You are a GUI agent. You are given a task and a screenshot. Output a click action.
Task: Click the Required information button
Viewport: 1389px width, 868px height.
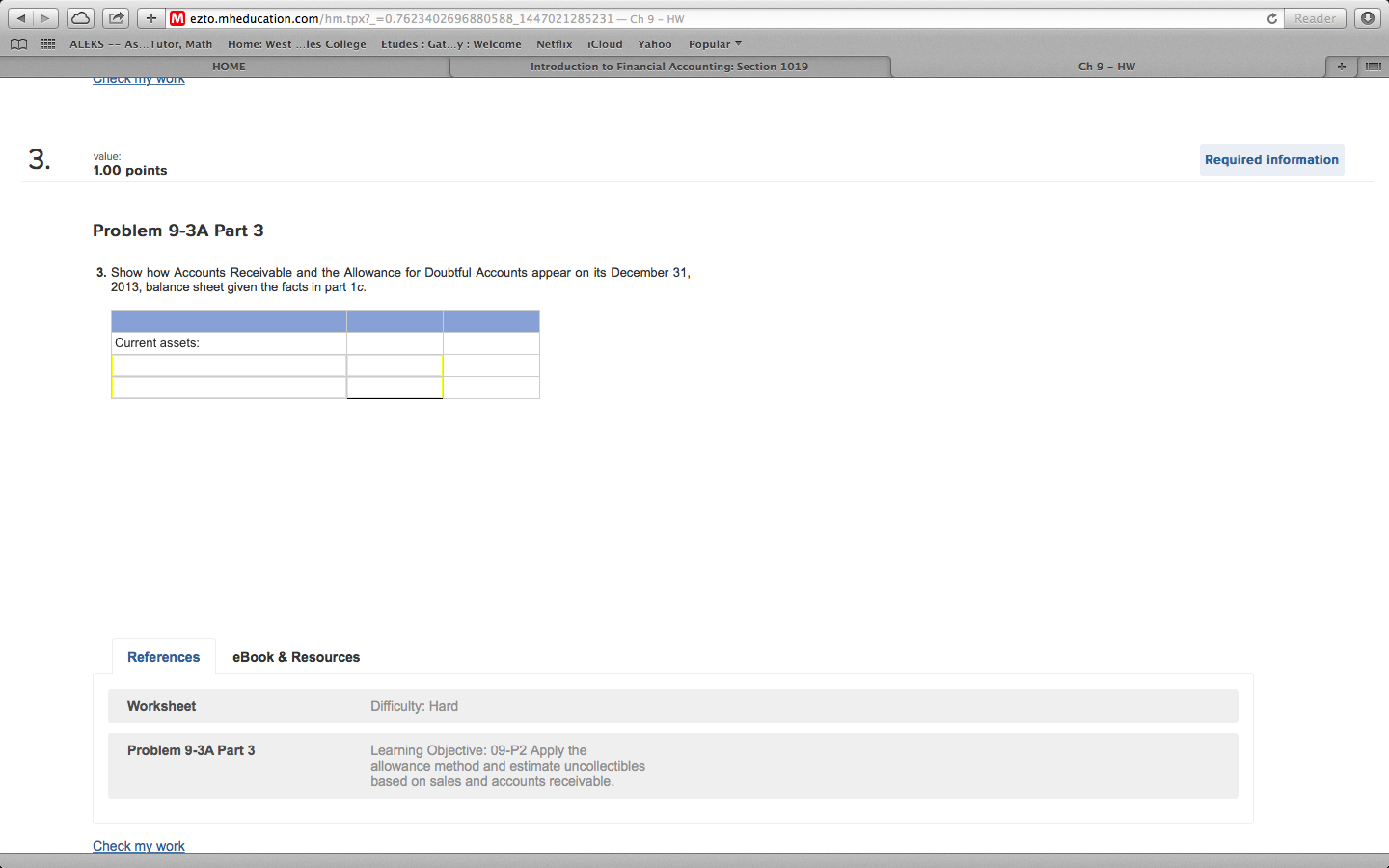click(1271, 160)
